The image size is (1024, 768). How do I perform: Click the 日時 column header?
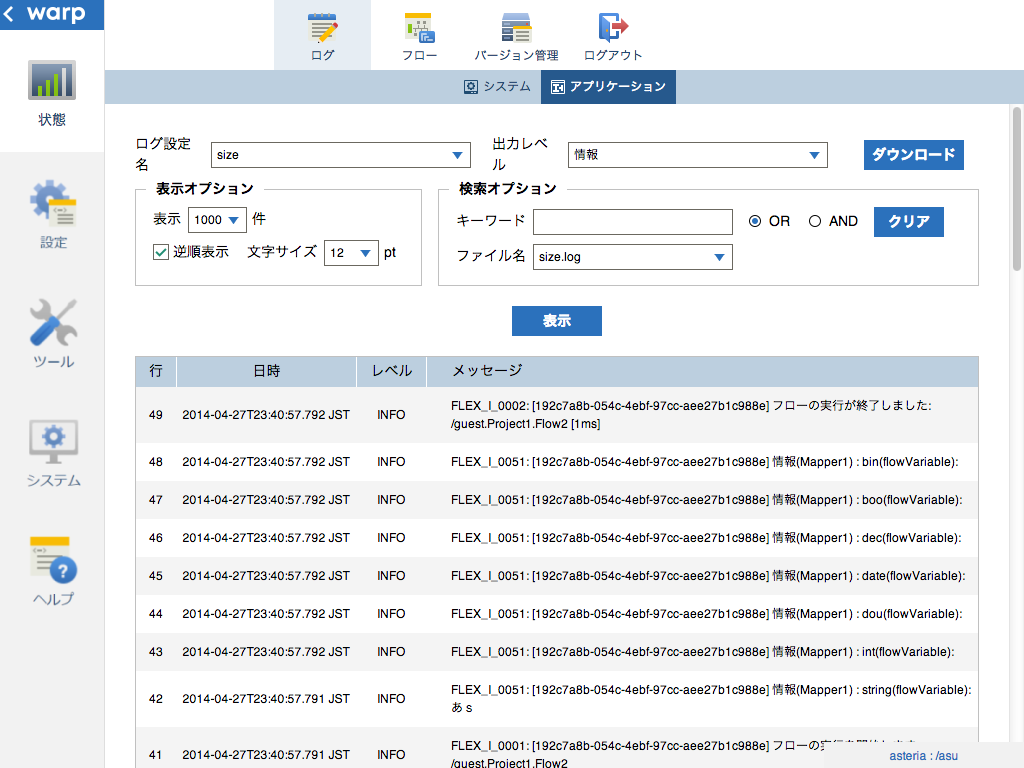(266, 371)
